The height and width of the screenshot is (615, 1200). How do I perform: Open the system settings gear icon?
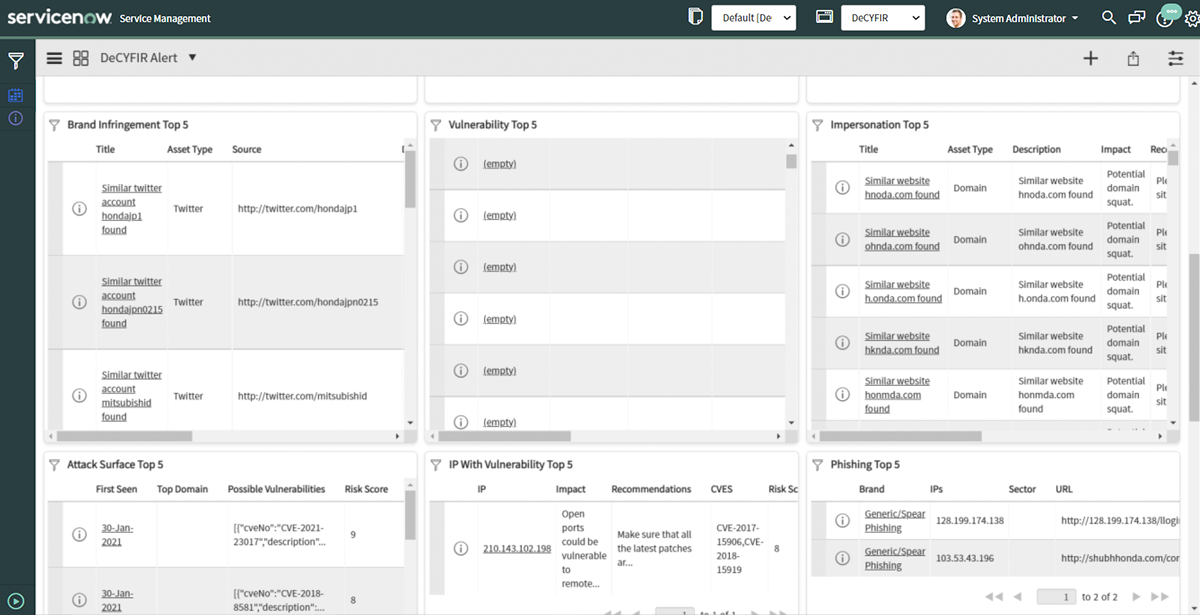pos(1191,19)
